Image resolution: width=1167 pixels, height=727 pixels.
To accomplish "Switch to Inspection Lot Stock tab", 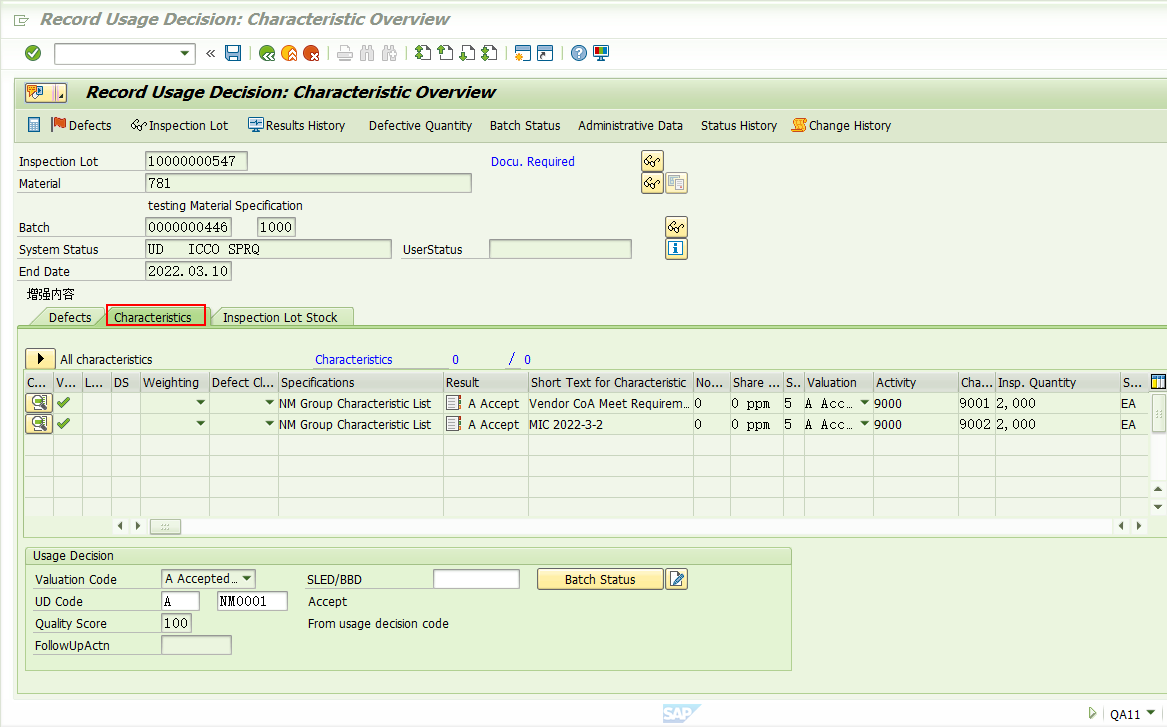I will (x=280, y=317).
